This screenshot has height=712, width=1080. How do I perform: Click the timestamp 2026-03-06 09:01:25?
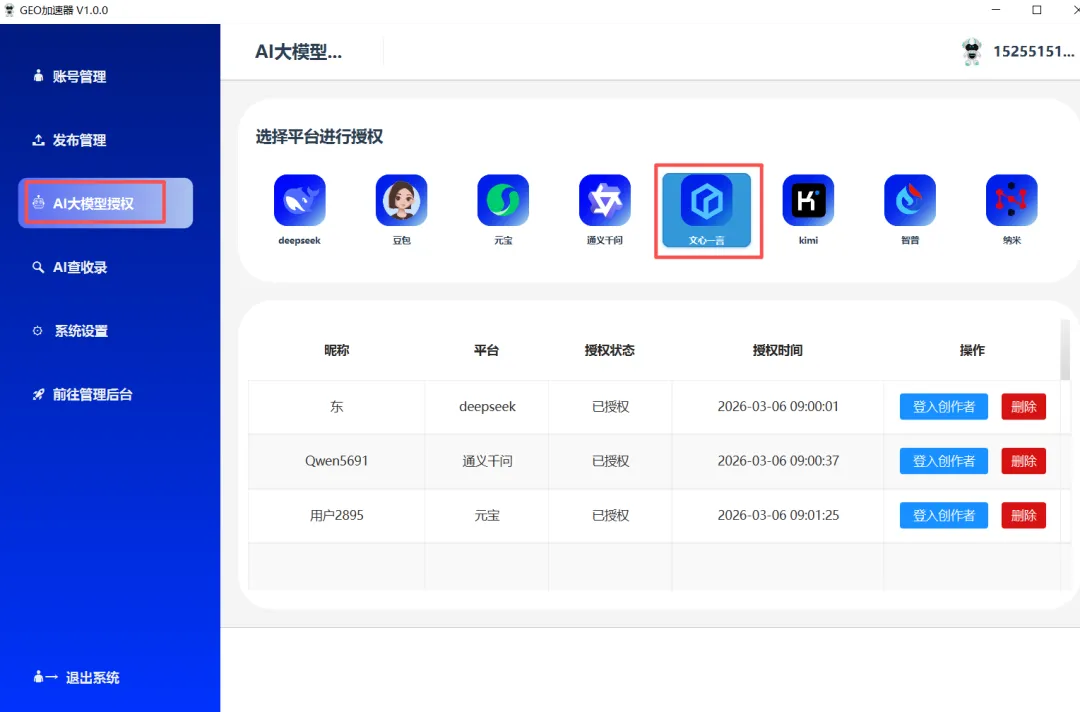778,515
